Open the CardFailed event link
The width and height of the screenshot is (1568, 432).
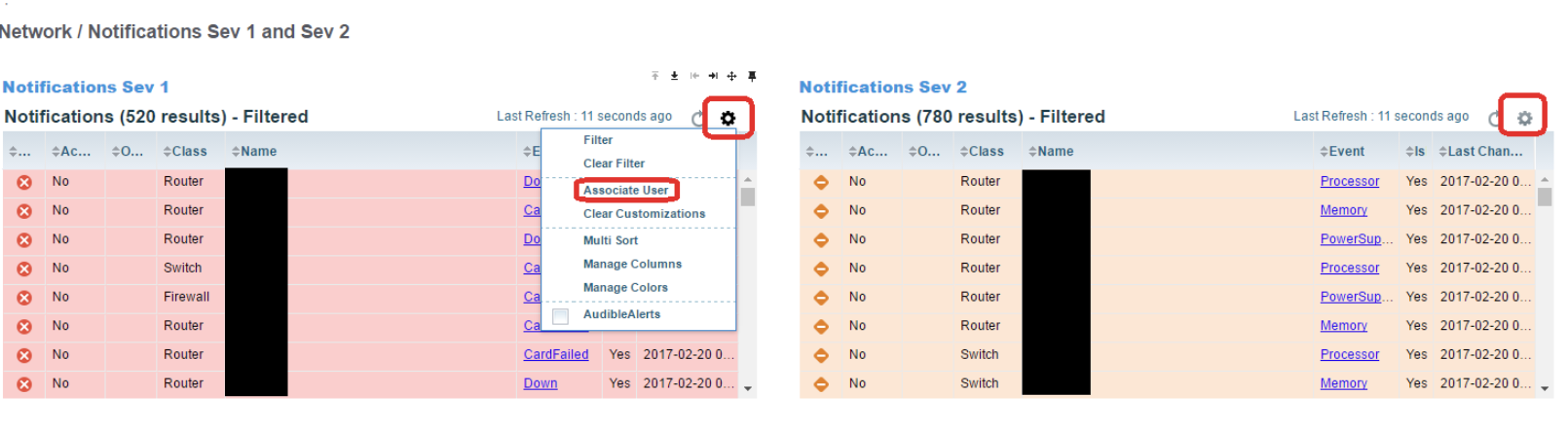coord(555,355)
